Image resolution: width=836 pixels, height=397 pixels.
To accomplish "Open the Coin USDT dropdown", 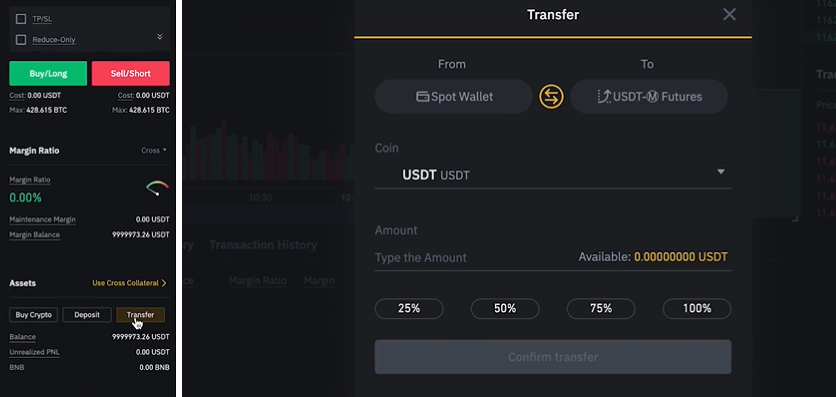I will [x=553, y=174].
